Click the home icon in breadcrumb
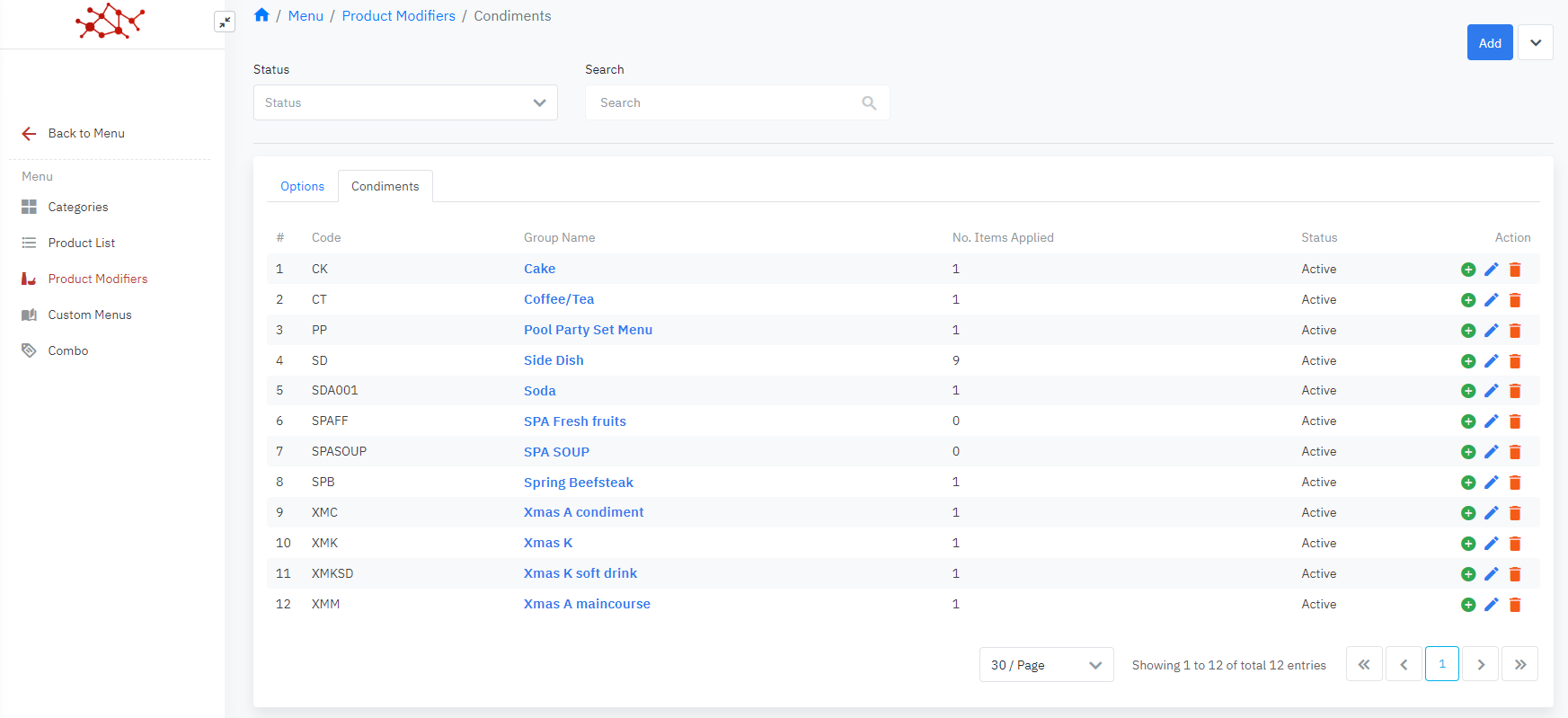 (261, 15)
